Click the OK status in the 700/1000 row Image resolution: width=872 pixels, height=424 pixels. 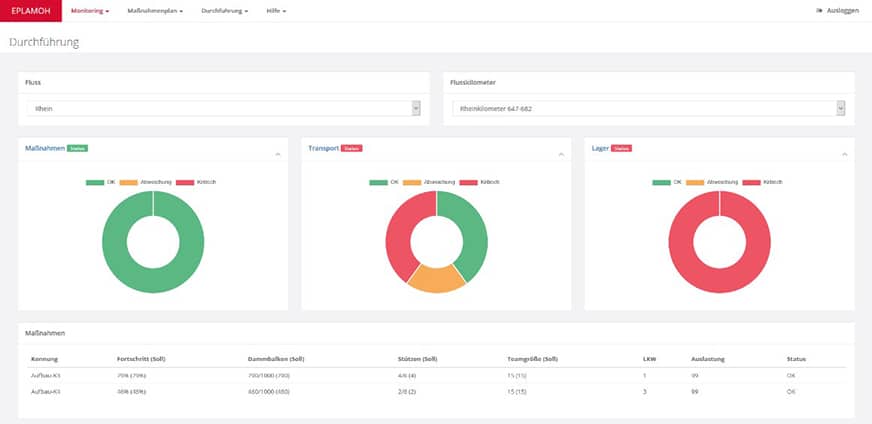point(791,376)
